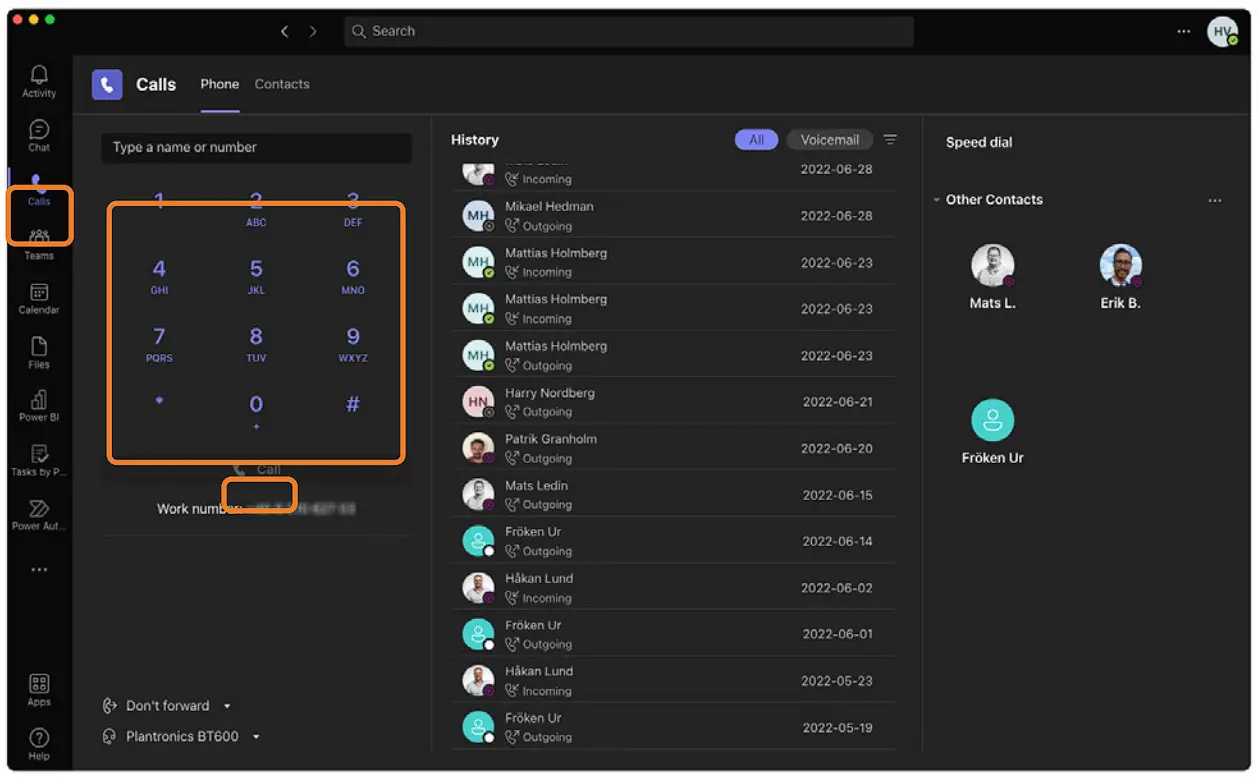Select Håkan Lund call from 2022-06-02
Viewport: 1259px width, 779px height.
[673, 588]
